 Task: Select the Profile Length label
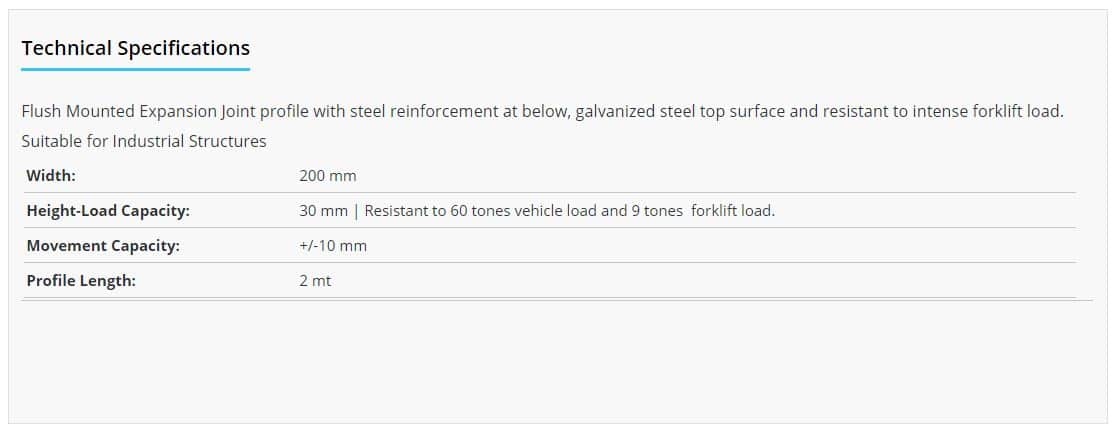tap(81, 281)
